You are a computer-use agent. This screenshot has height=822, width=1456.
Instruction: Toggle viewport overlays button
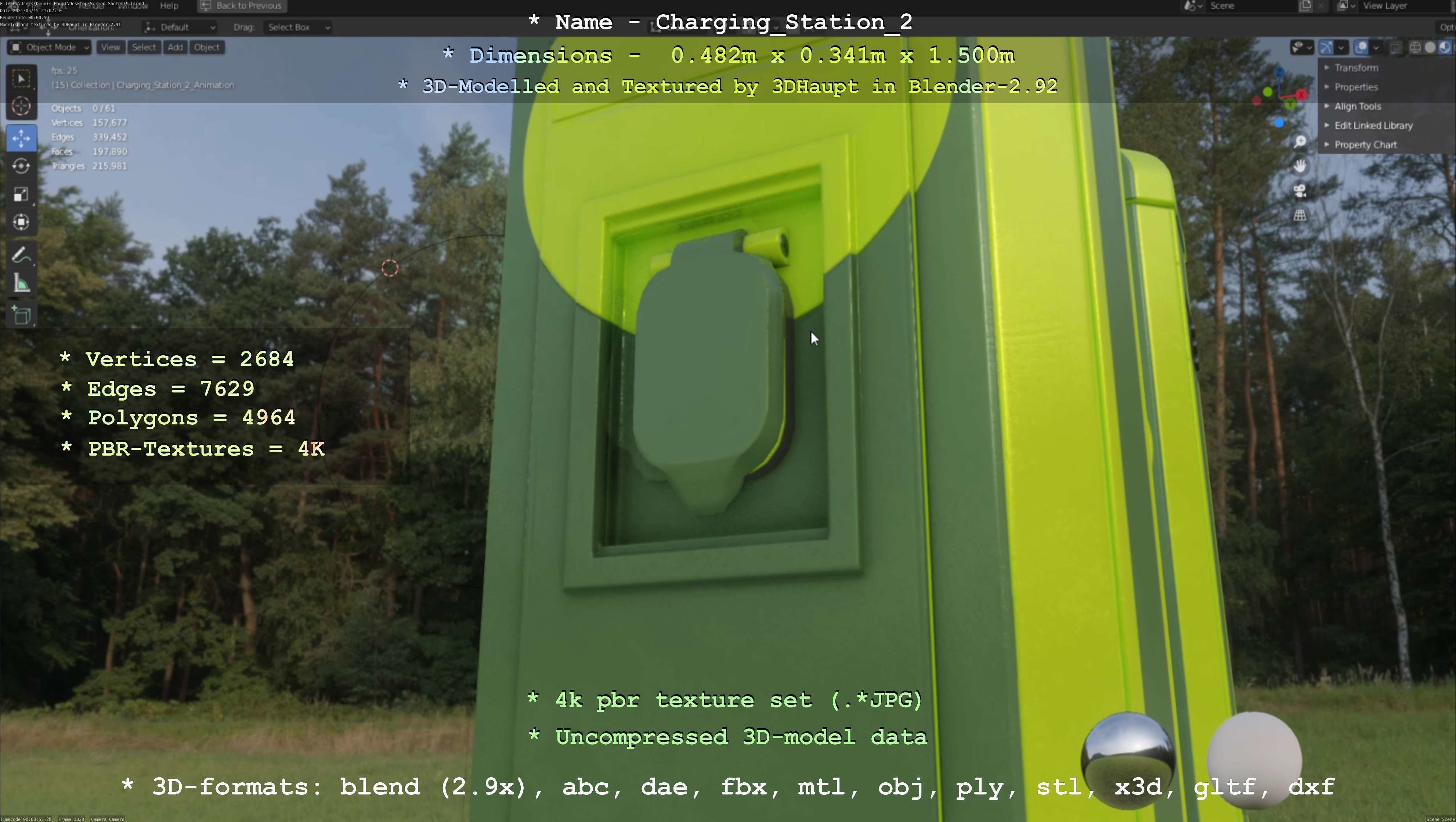point(1361,47)
